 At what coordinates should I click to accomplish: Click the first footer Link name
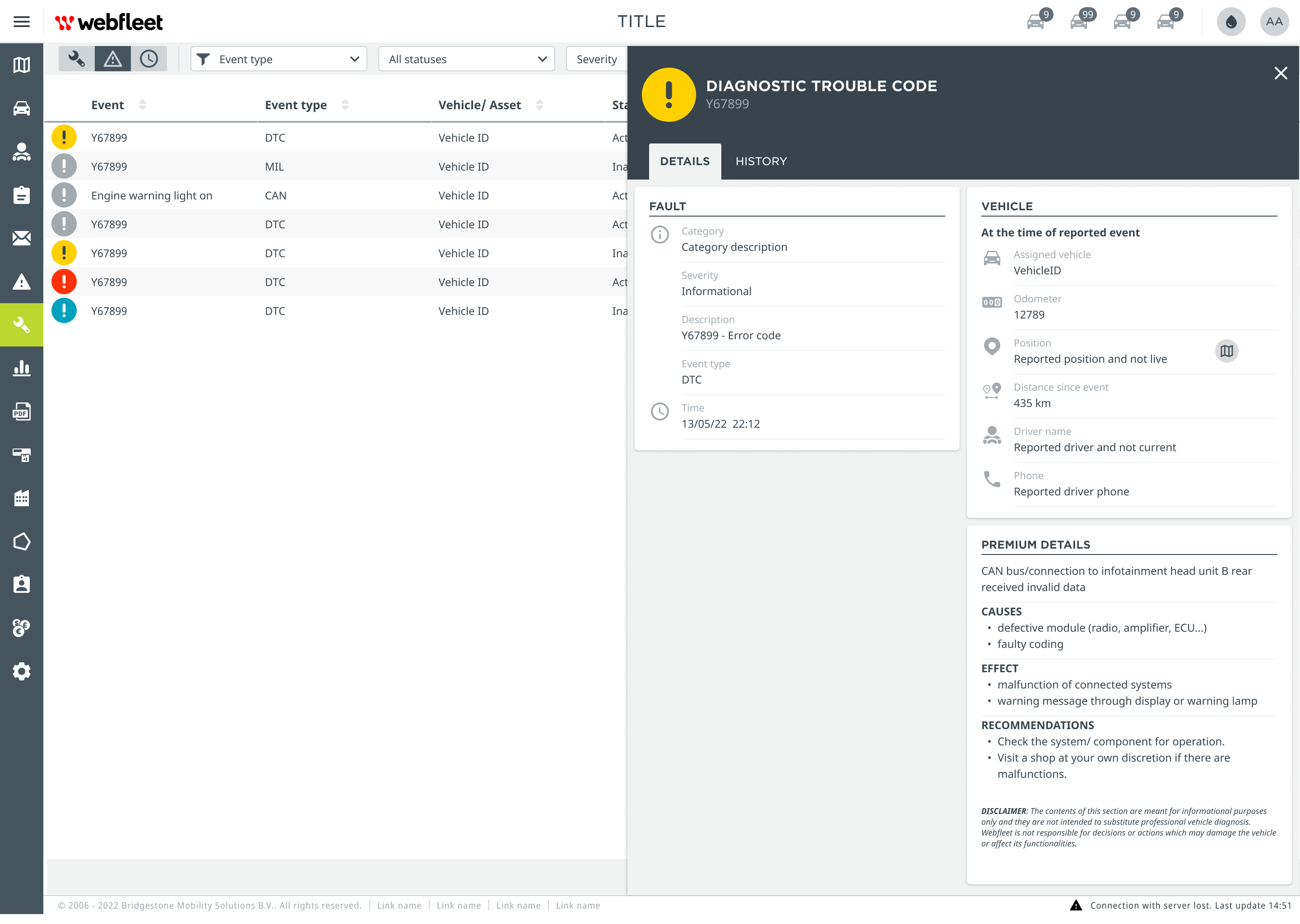[399, 905]
